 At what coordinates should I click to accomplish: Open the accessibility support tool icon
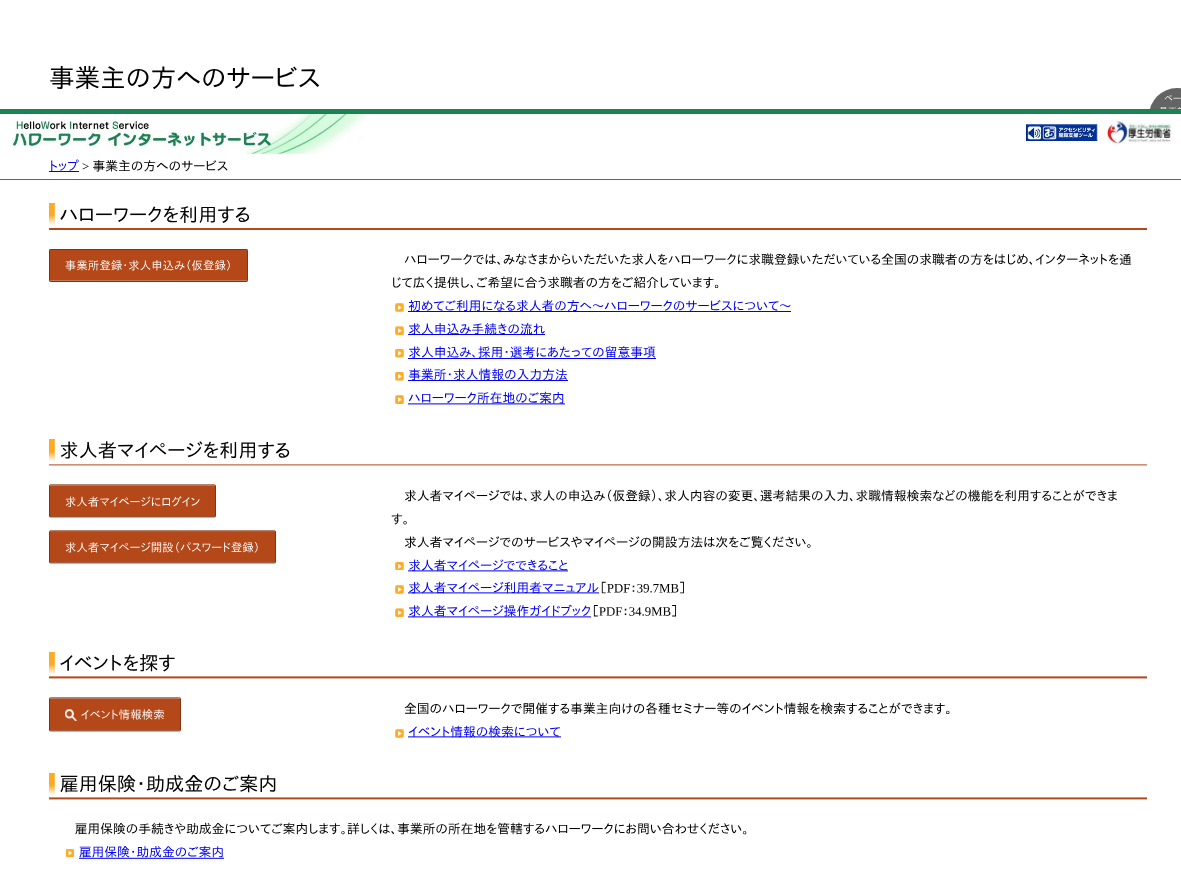pos(1060,133)
